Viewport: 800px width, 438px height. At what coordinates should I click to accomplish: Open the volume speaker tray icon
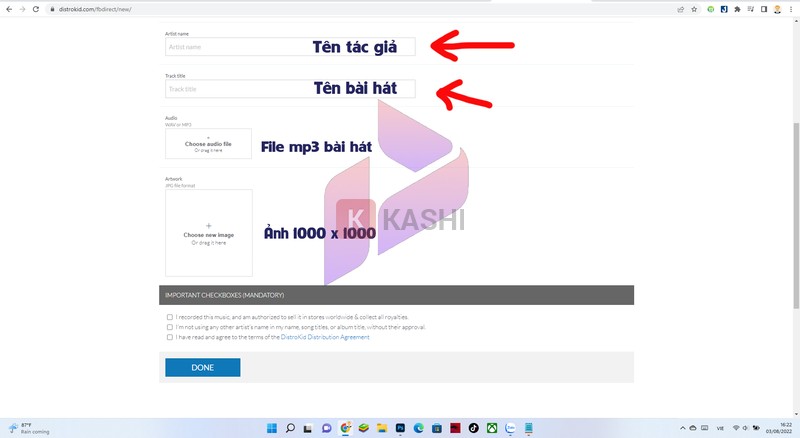click(745, 428)
